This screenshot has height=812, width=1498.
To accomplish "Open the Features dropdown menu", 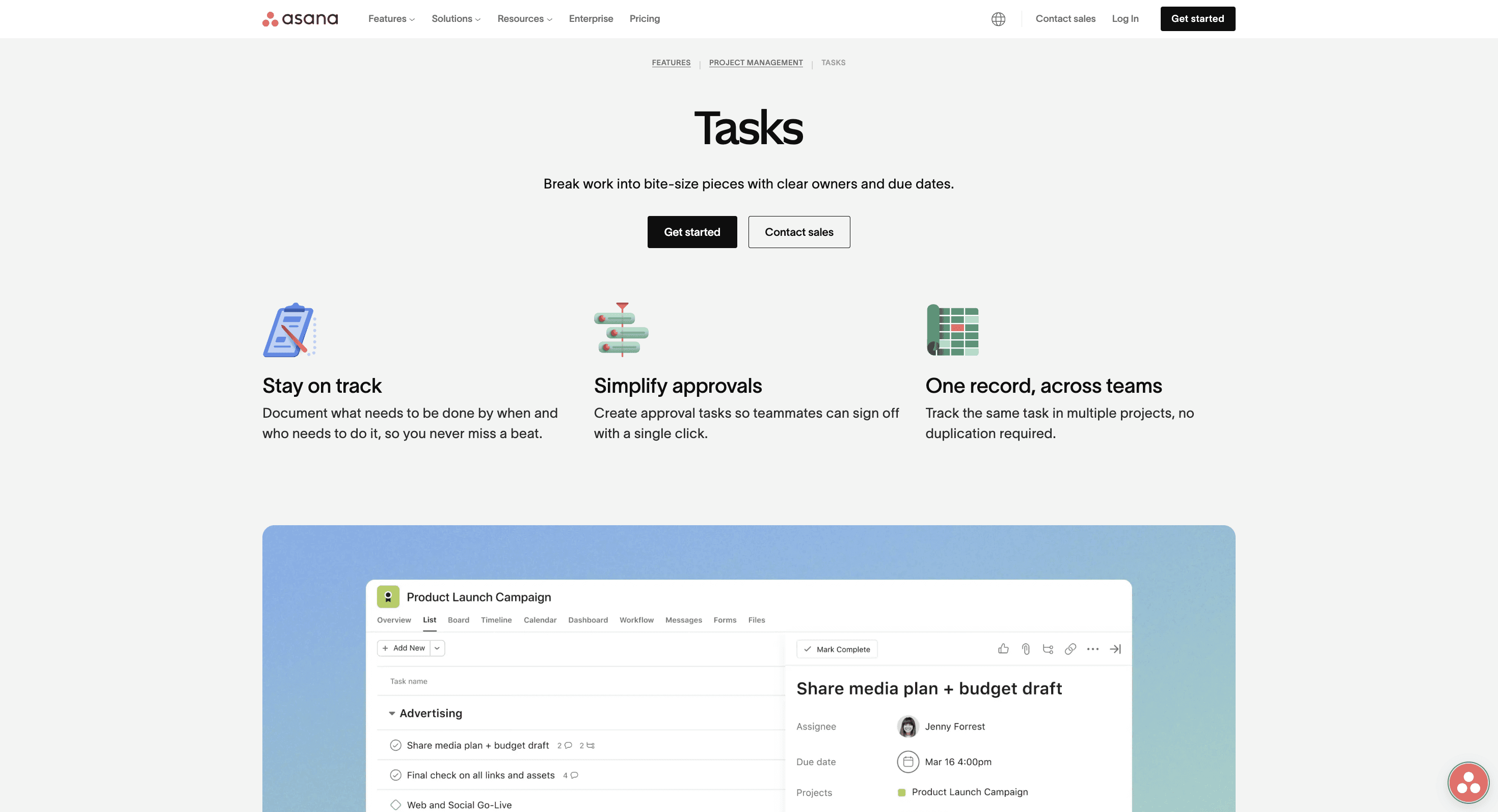I will pos(391,19).
